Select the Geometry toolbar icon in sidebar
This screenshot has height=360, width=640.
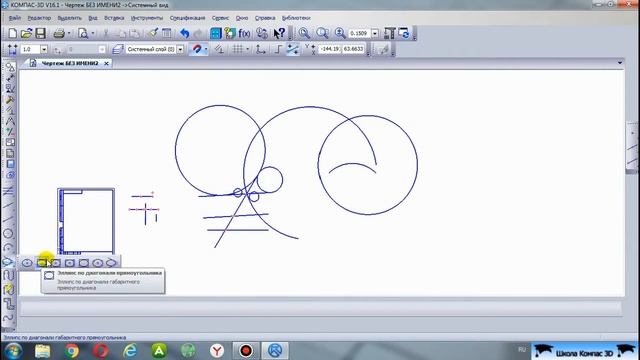[10, 67]
